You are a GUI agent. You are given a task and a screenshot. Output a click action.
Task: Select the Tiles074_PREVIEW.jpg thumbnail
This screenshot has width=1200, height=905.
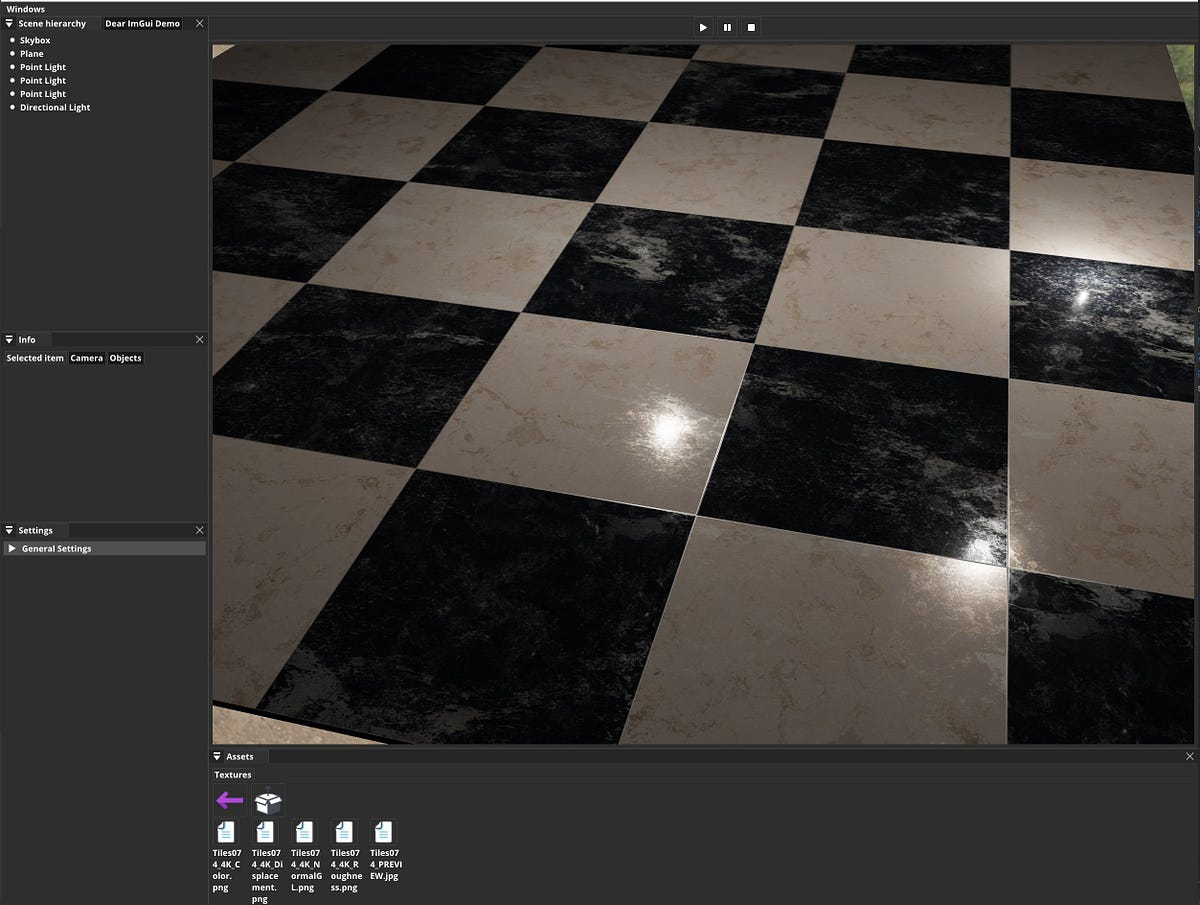[x=382, y=833]
